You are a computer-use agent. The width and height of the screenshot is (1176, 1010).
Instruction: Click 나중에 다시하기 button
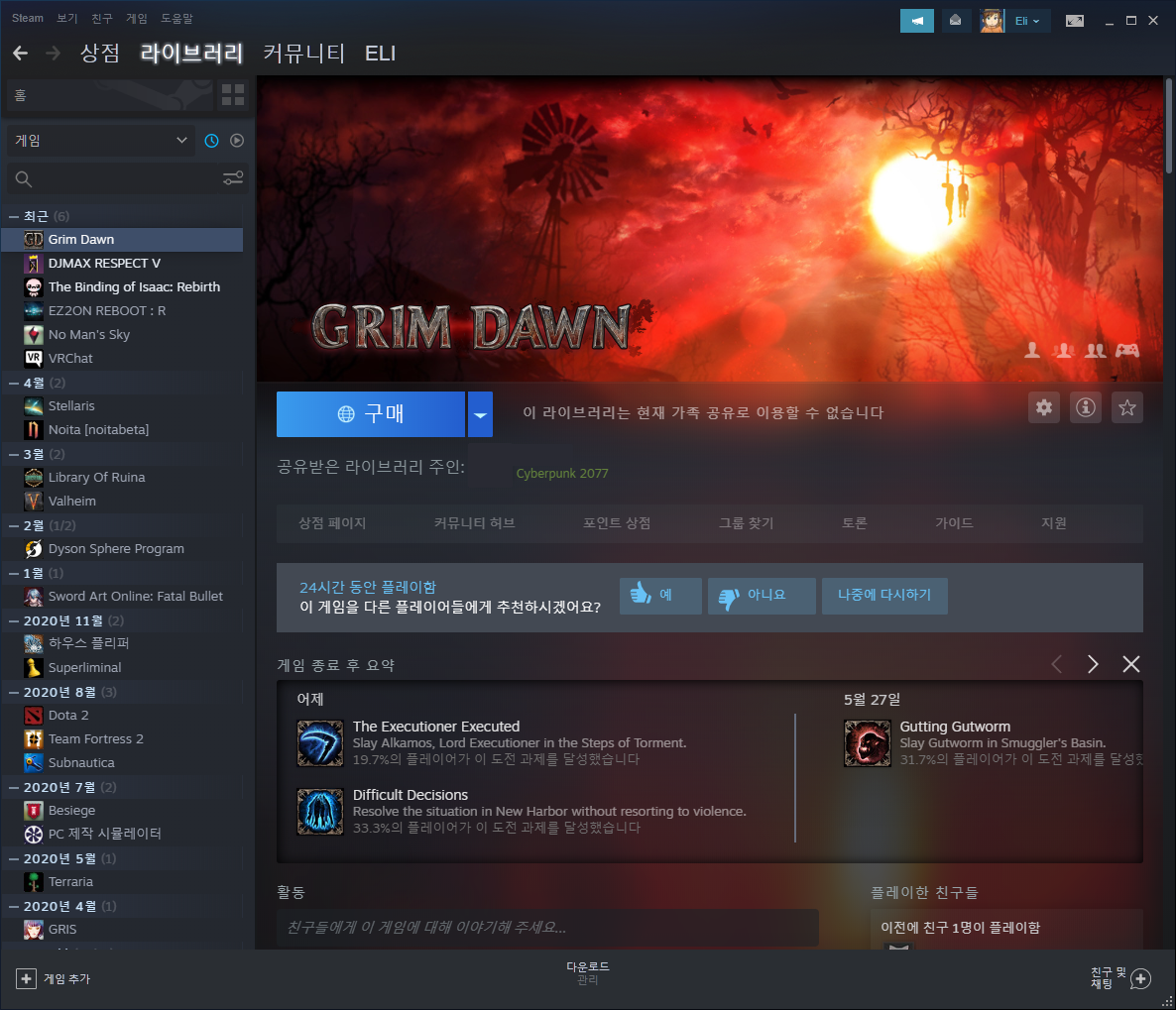(x=884, y=596)
